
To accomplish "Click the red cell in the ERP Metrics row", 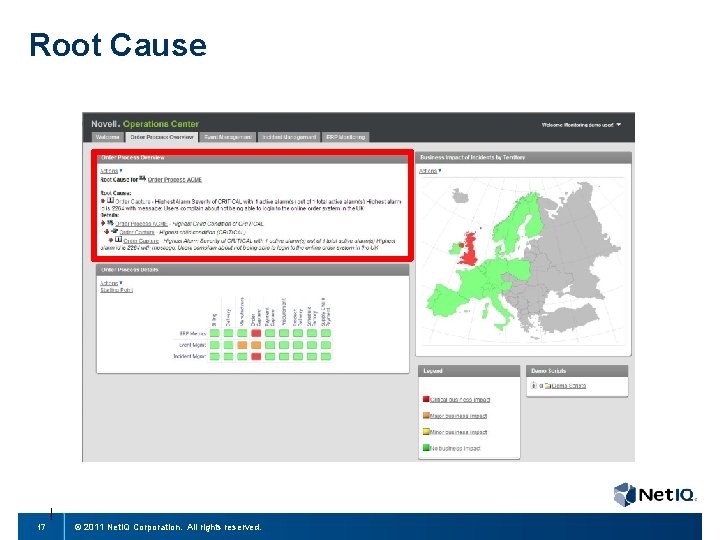I will tap(256, 333).
